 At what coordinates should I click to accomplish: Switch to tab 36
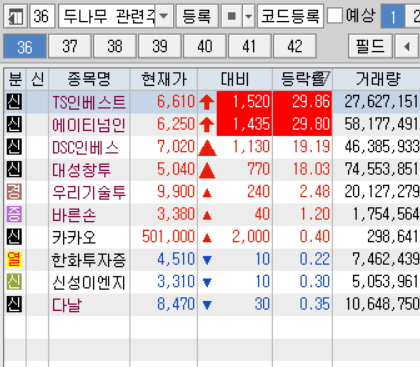(25, 46)
